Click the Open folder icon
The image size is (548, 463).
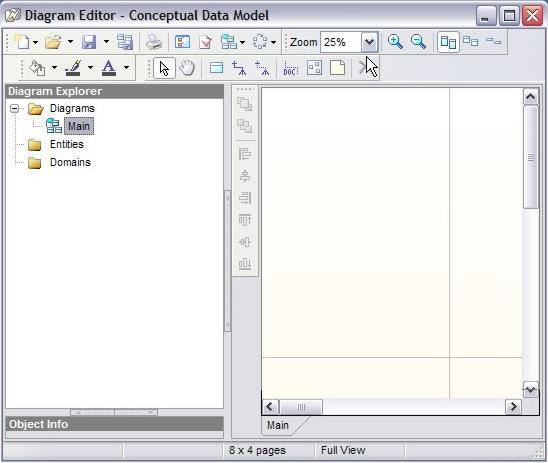[x=53, y=42]
